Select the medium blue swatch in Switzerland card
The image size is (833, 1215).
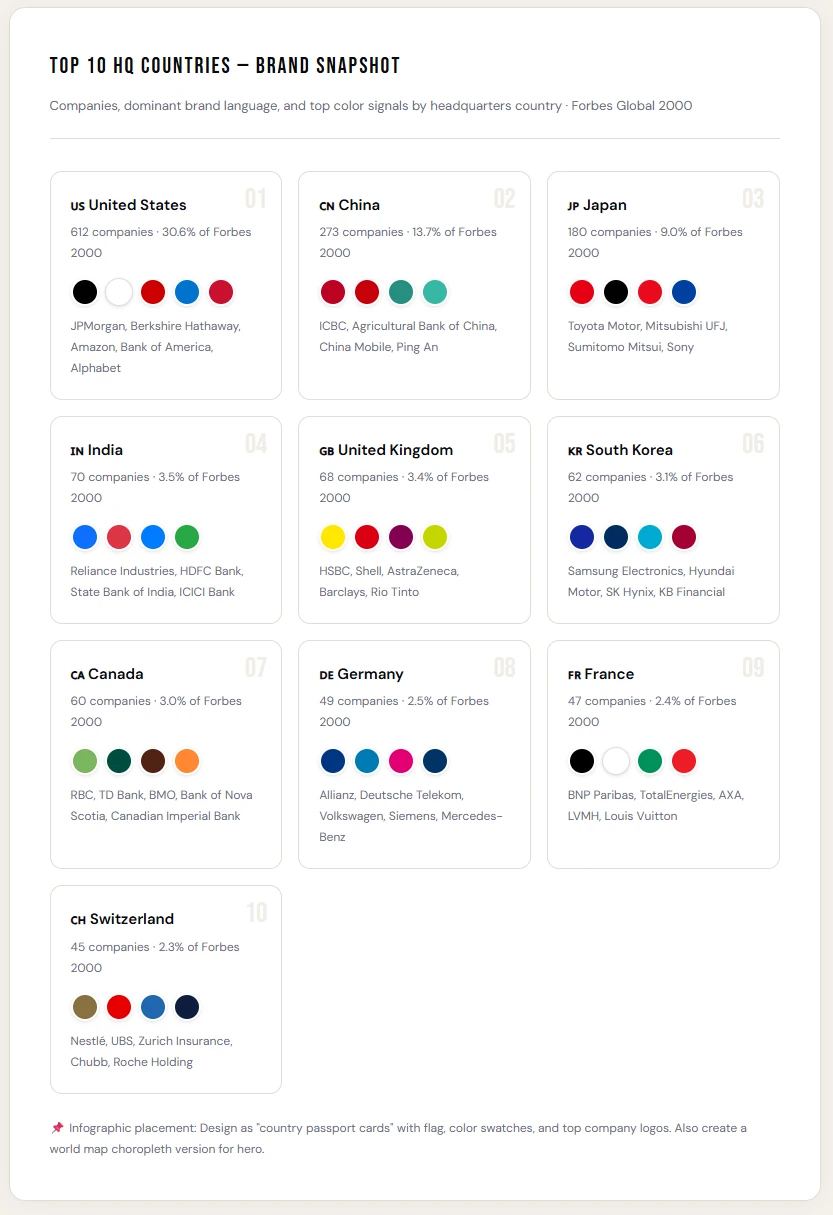(x=153, y=1007)
